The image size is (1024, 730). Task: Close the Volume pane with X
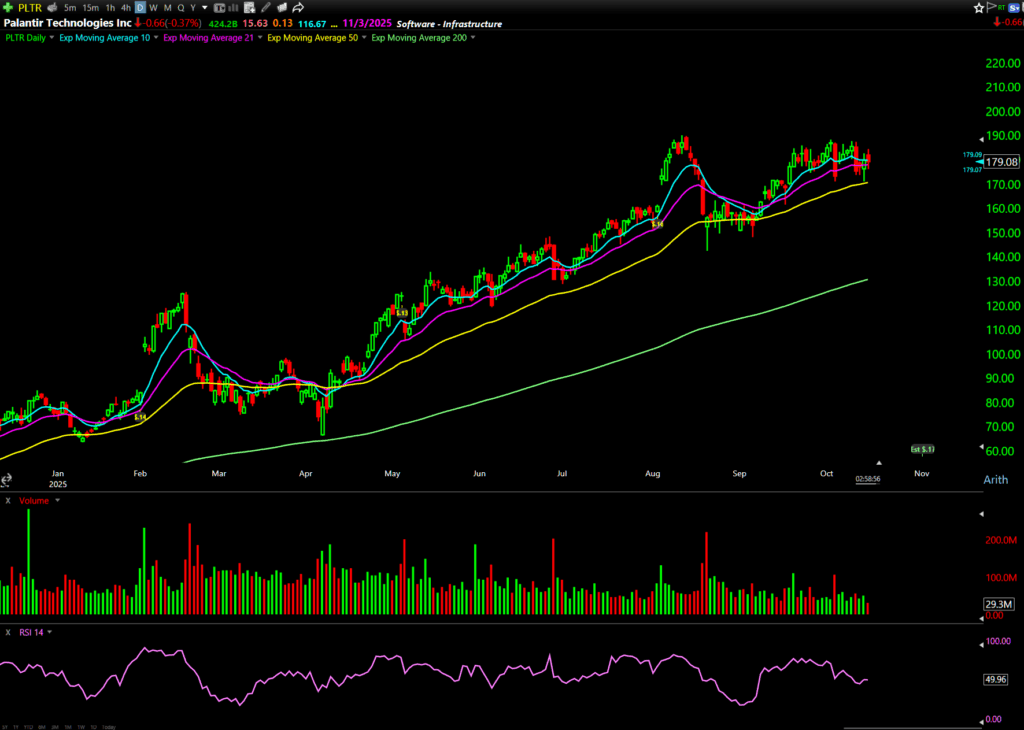(x=7, y=500)
